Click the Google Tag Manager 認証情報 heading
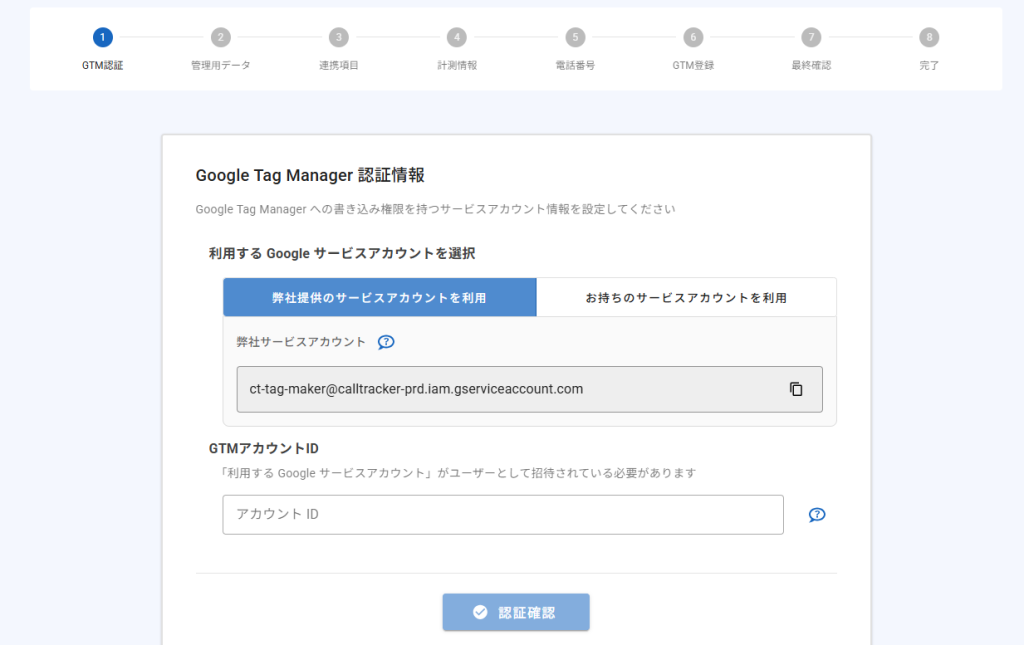This screenshot has height=645, width=1024. (310, 175)
